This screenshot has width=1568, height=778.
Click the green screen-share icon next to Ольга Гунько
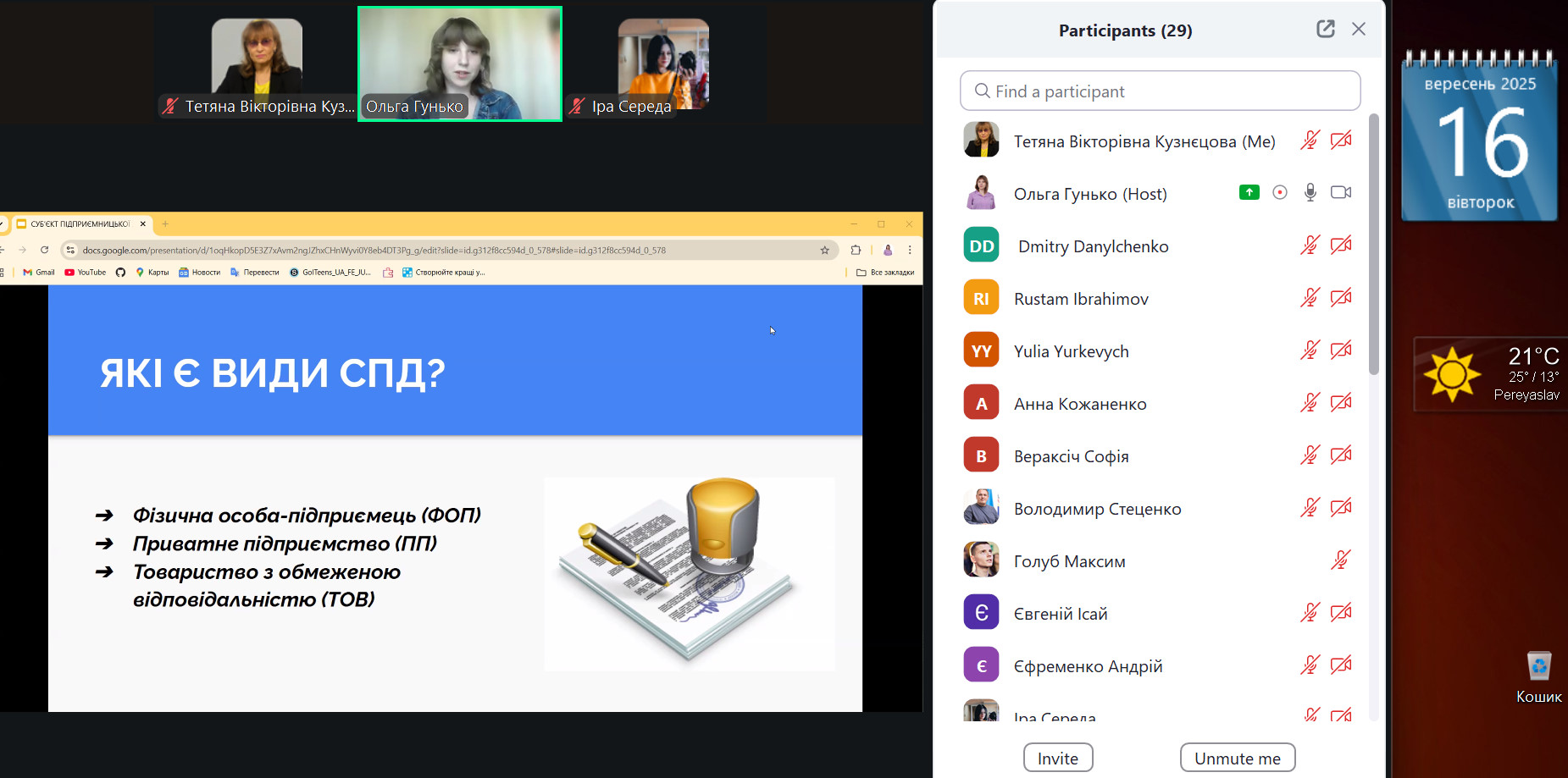point(1249,193)
